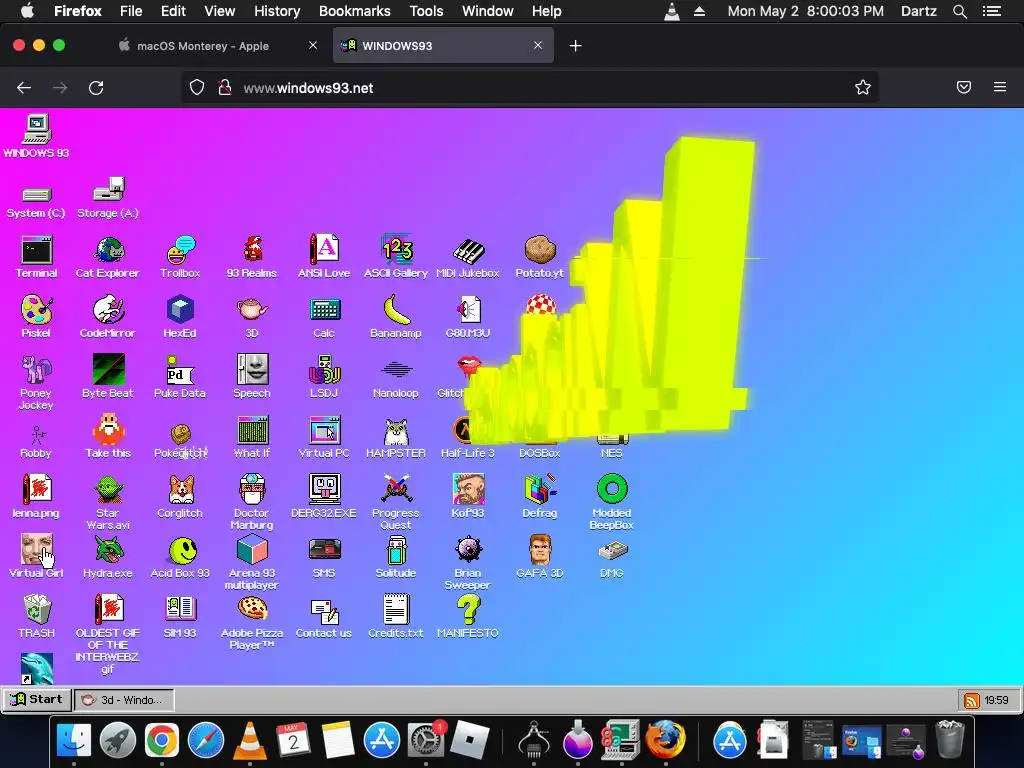Open Storage (A:) drive icon

click(x=108, y=197)
